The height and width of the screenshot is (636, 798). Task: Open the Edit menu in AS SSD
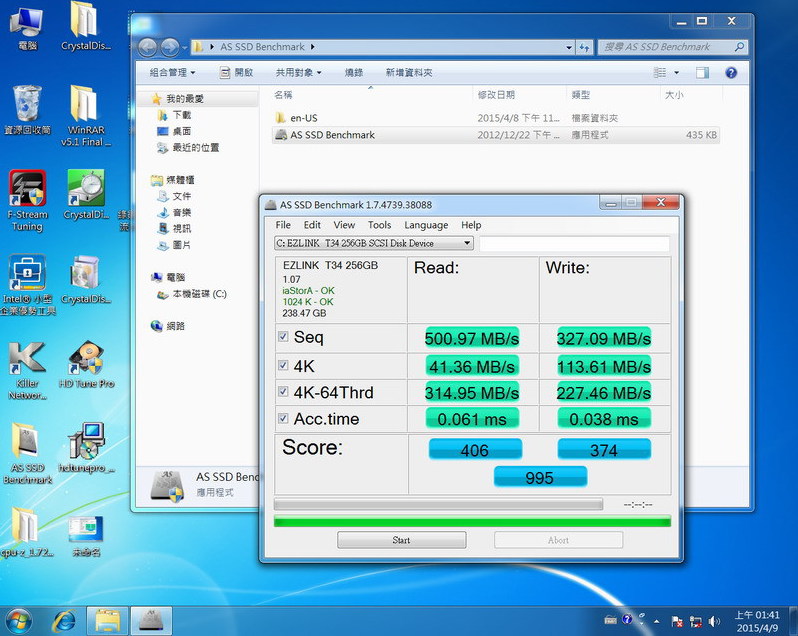click(x=312, y=225)
